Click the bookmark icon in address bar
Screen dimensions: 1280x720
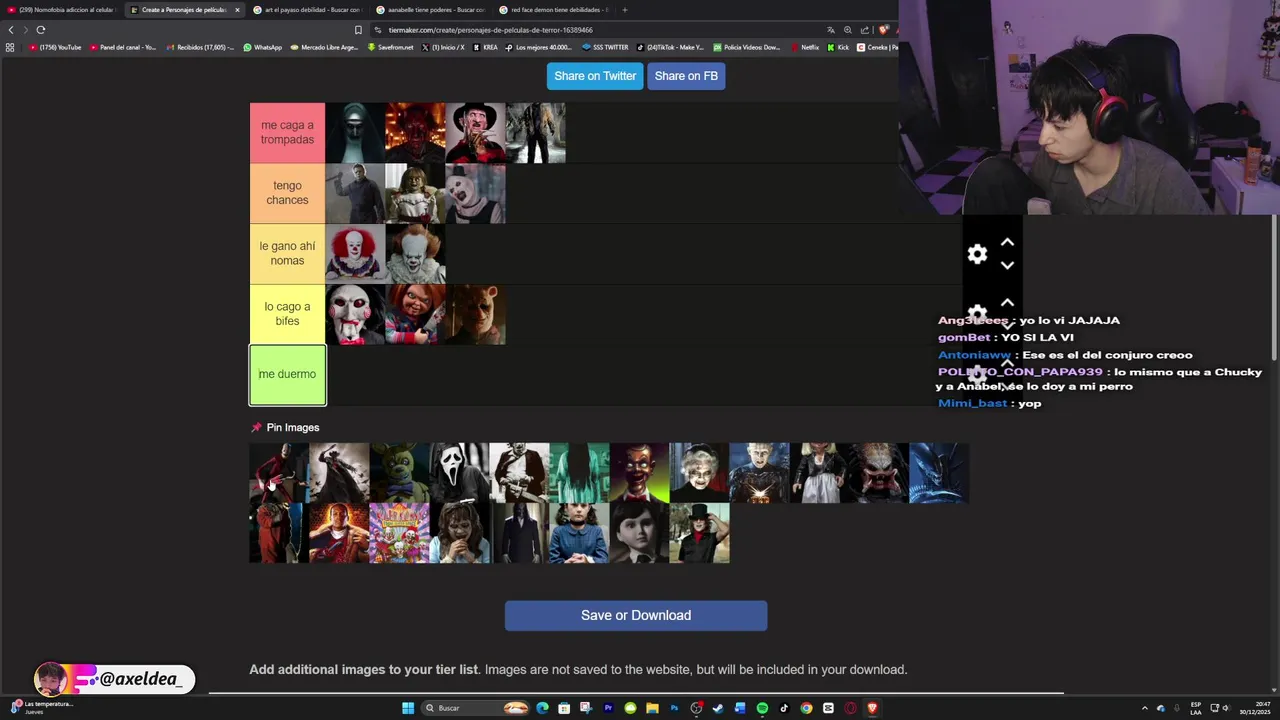pos(358,30)
